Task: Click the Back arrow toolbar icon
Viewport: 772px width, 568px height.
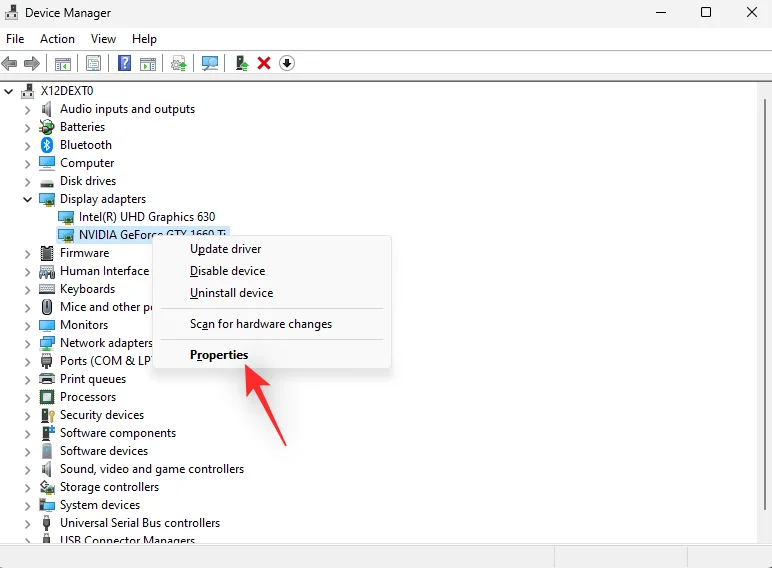Action: (x=9, y=63)
